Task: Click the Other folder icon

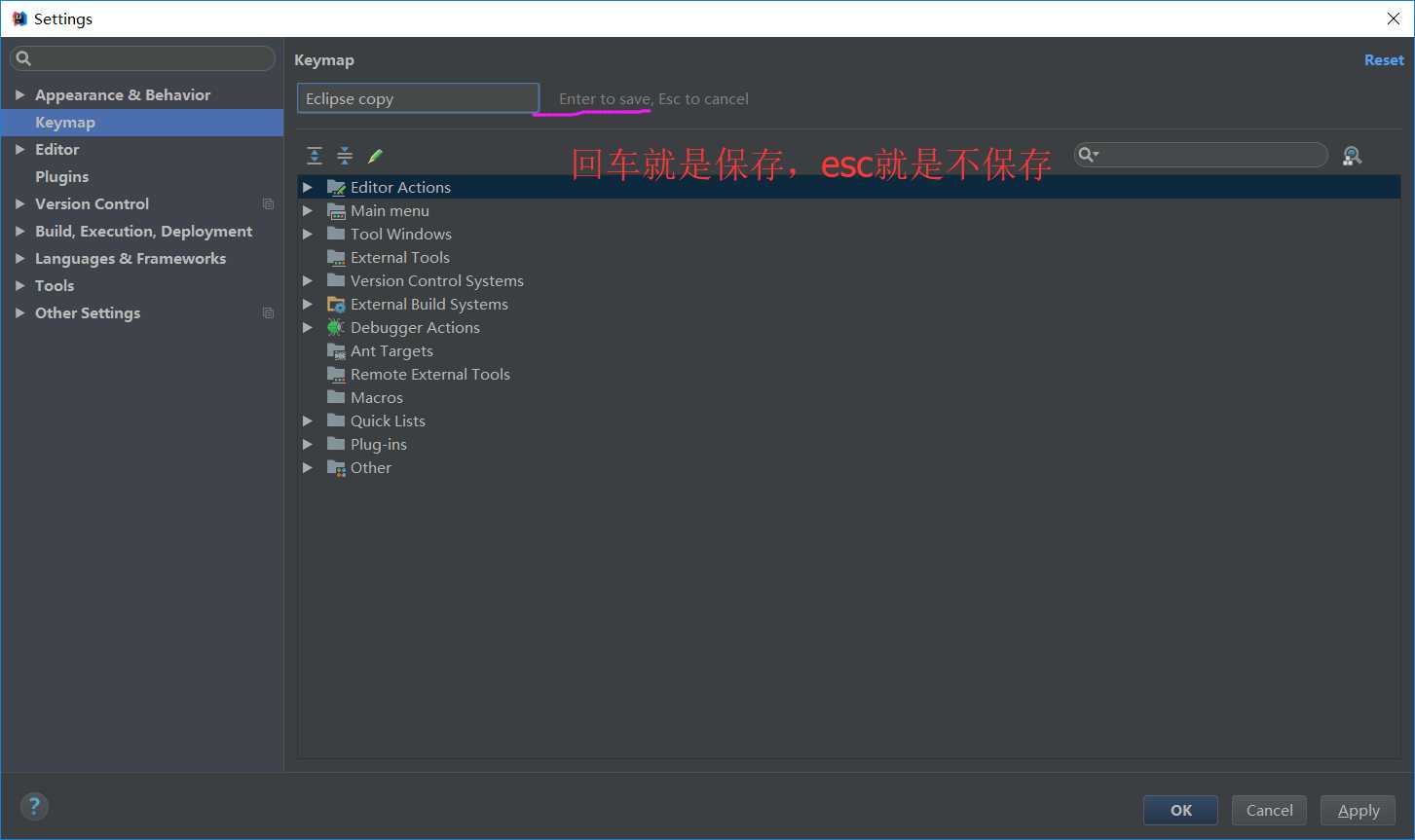Action: pyautogui.click(x=336, y=467)
